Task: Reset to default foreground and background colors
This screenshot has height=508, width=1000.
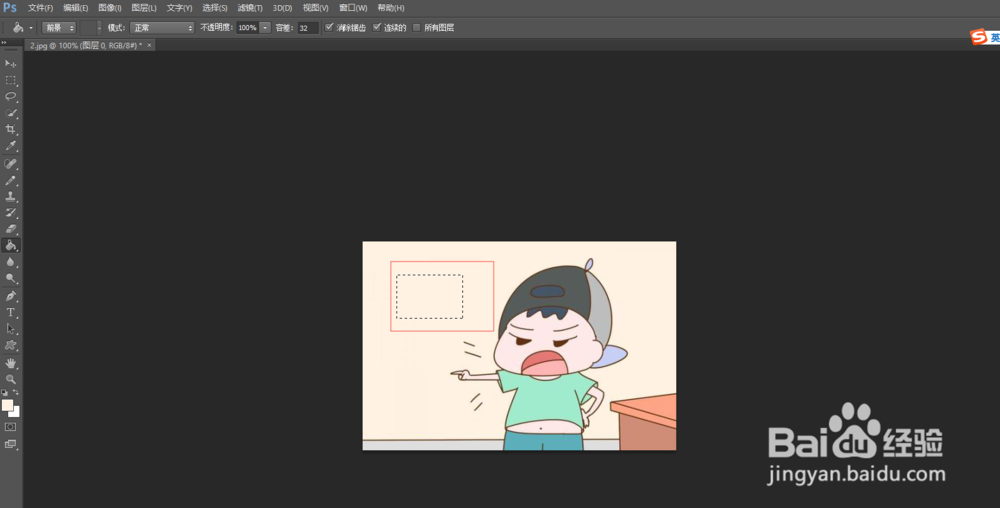Action: click(4, 393)
